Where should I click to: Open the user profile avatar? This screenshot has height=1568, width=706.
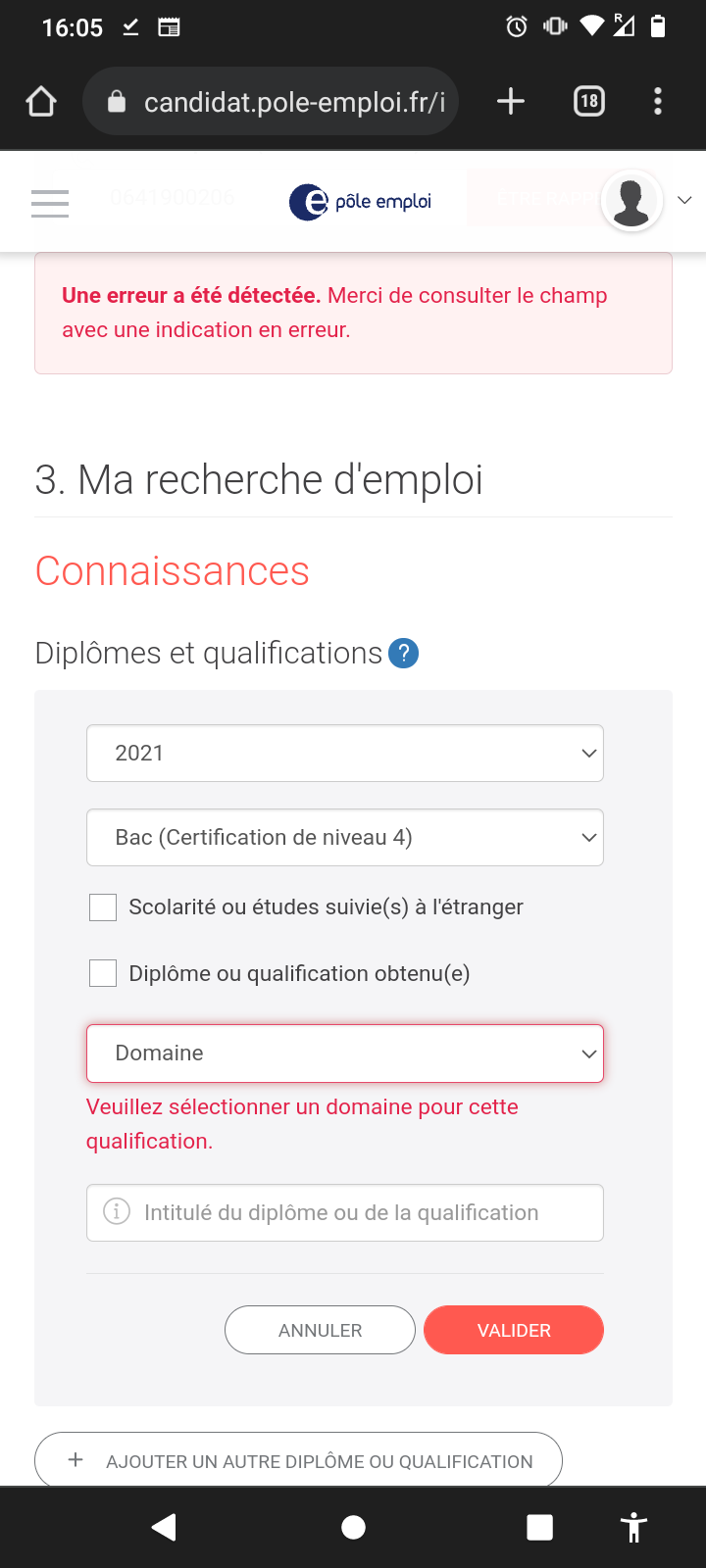click(631, 201)
